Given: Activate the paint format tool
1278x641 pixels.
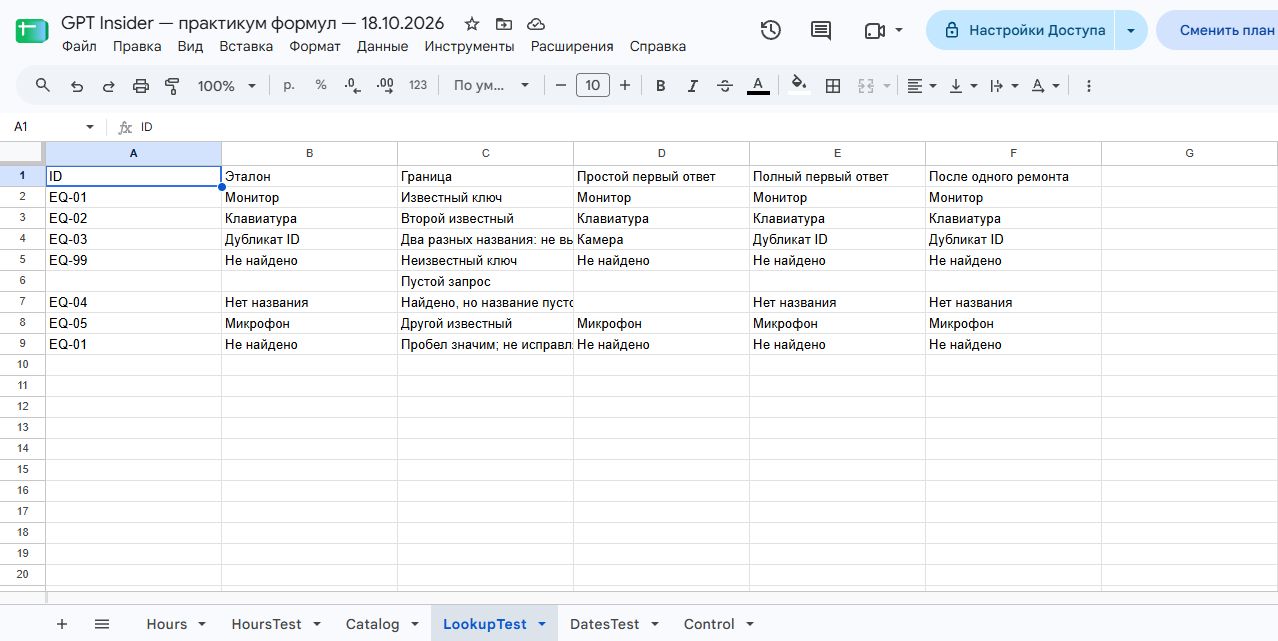Looking at the screenshot, I should 172,86.
